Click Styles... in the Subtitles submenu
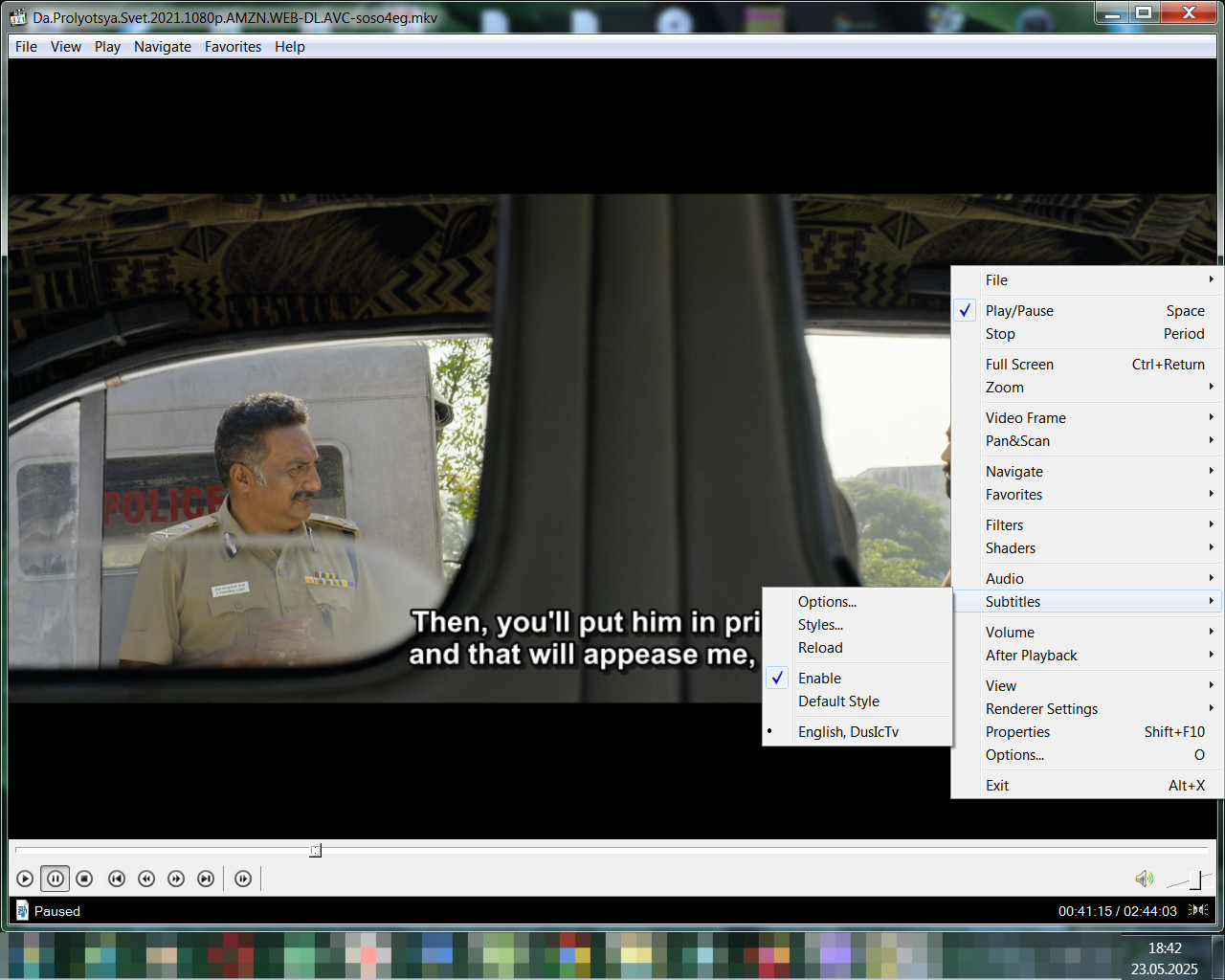Viewport: 1225px width, 980px height. pos(820,625)
